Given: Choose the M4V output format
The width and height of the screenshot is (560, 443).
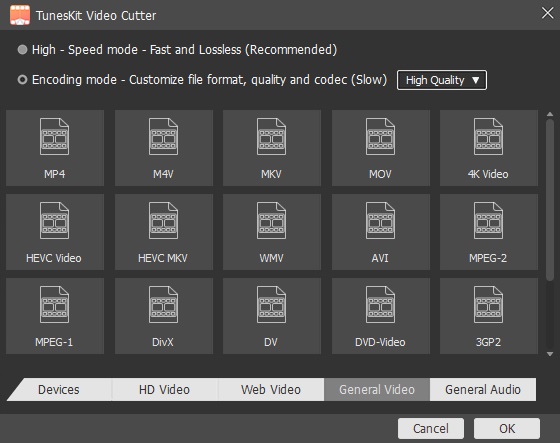Looking at the screenshot, I should (164, 148).
